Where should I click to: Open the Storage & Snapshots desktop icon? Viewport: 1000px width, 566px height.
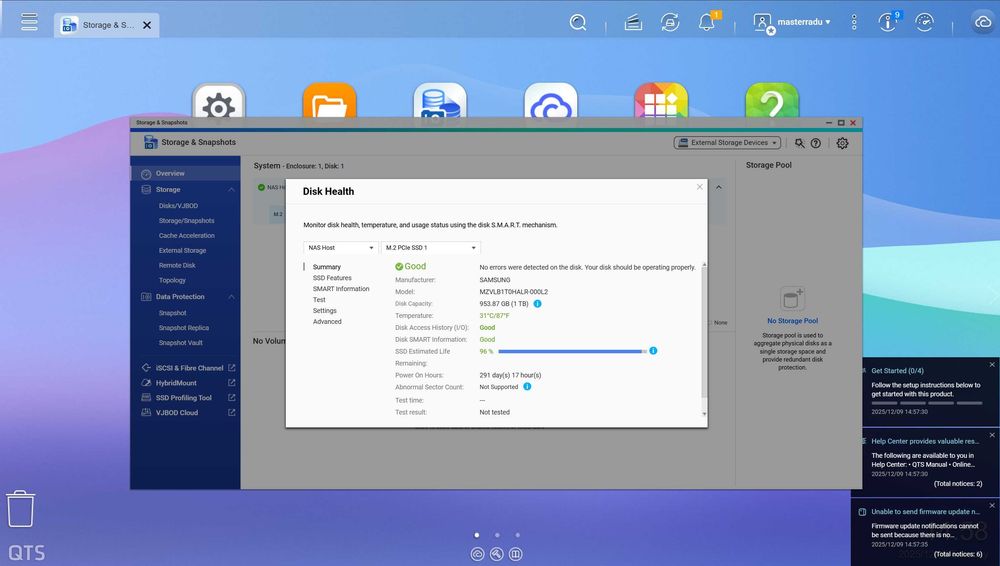[440, 101]
